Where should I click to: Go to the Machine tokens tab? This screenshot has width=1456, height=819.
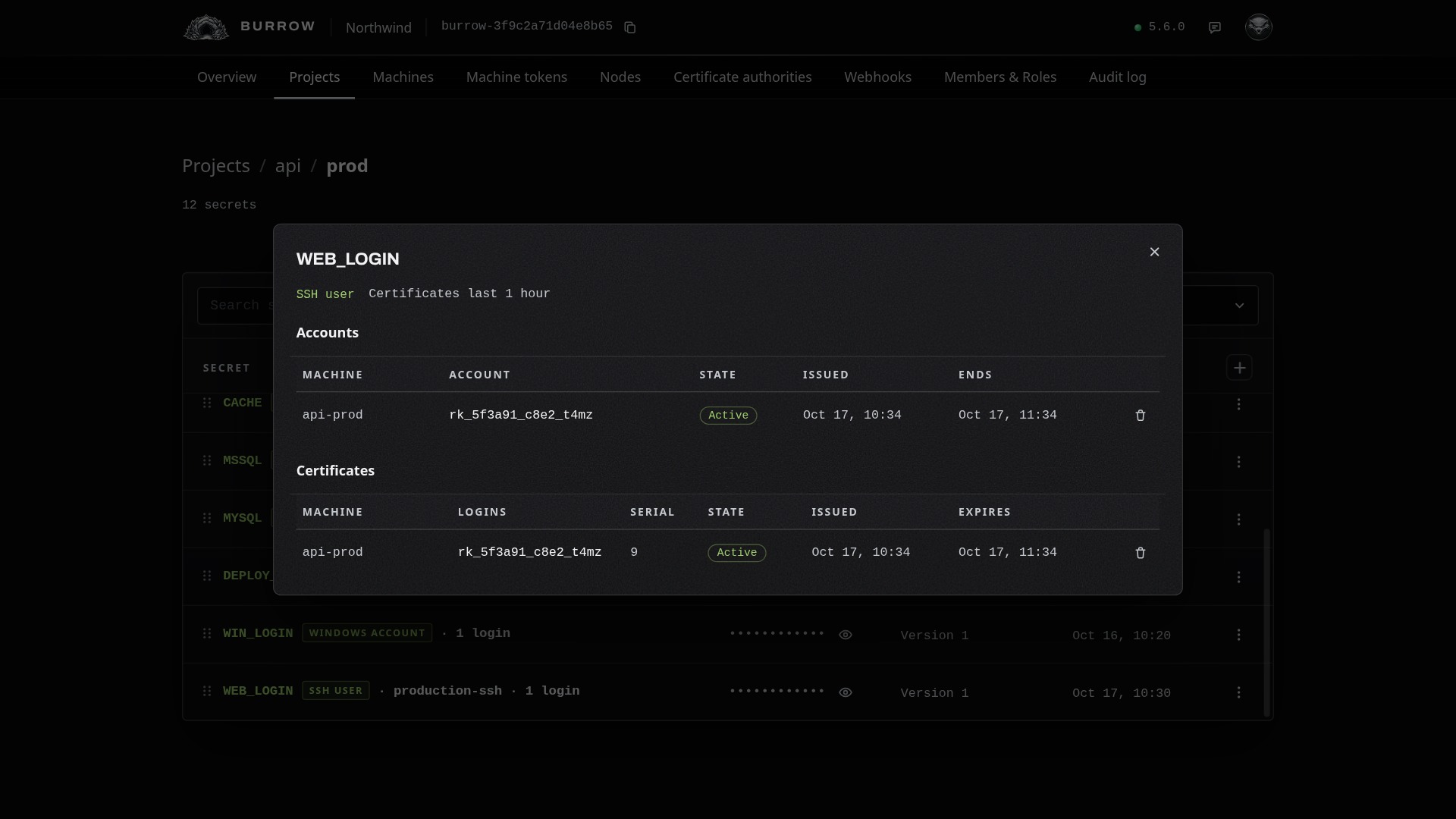pyautogui.click(x=516, y=77)
